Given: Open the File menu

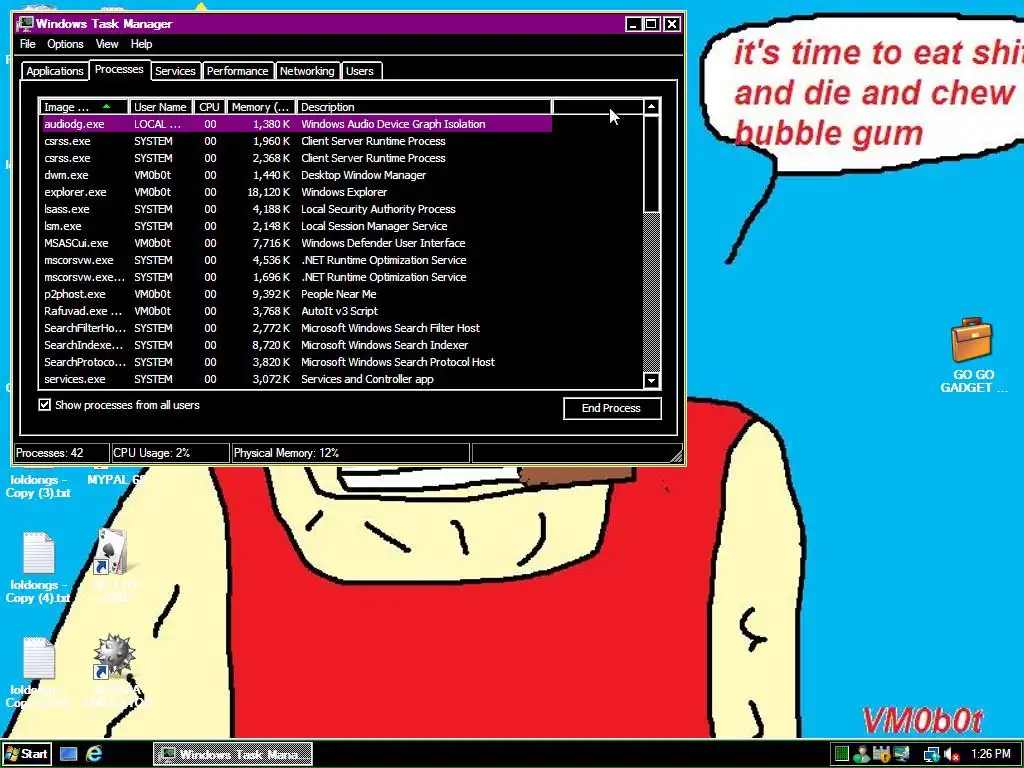Looking at the screenshot, I should point(27,44).
